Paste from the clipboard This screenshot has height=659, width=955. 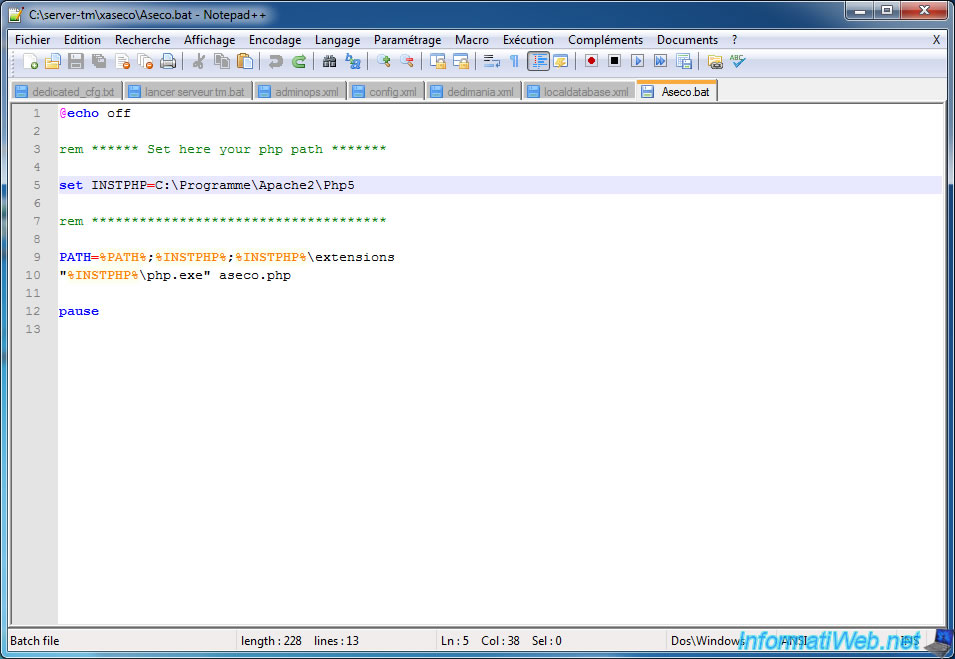click(244, 61)
